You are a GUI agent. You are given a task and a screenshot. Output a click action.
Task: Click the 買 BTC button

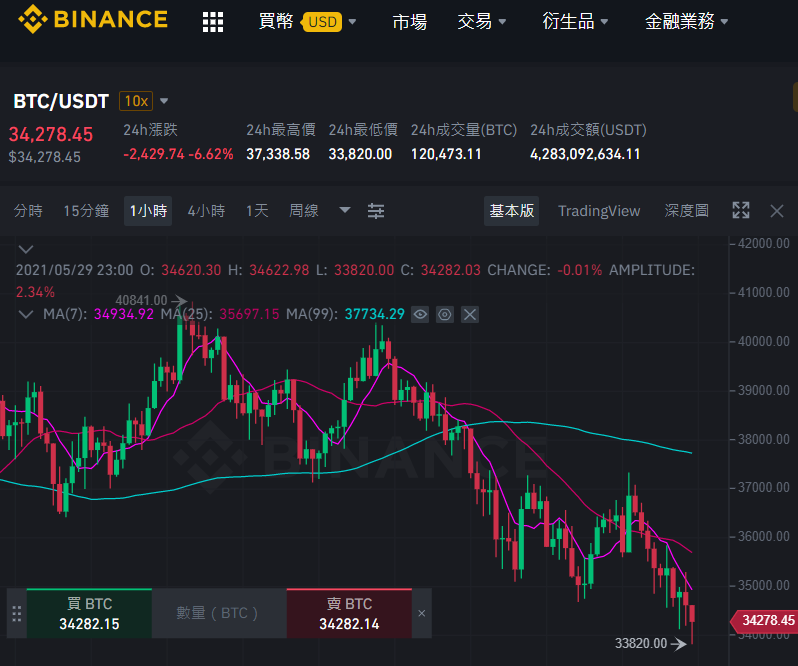point(89,613)
